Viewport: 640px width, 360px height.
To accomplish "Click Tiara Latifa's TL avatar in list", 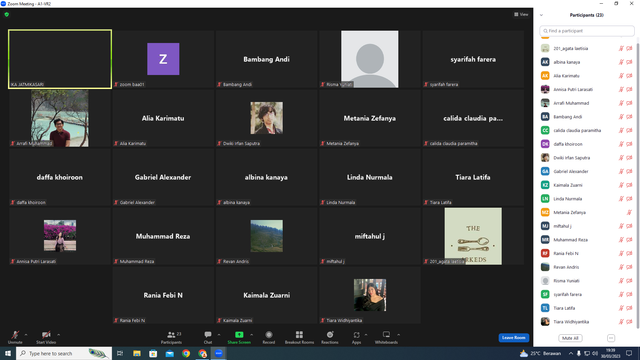I will tap(545, 308).
